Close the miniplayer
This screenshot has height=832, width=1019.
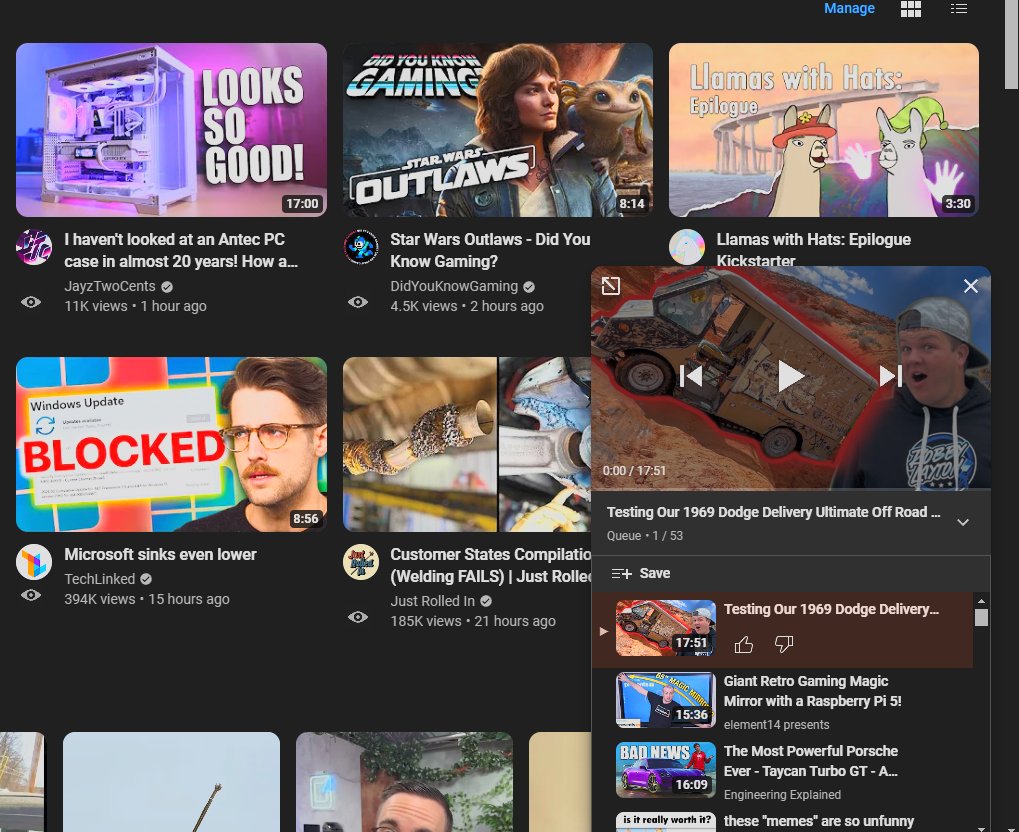click(x=971, y=286)
